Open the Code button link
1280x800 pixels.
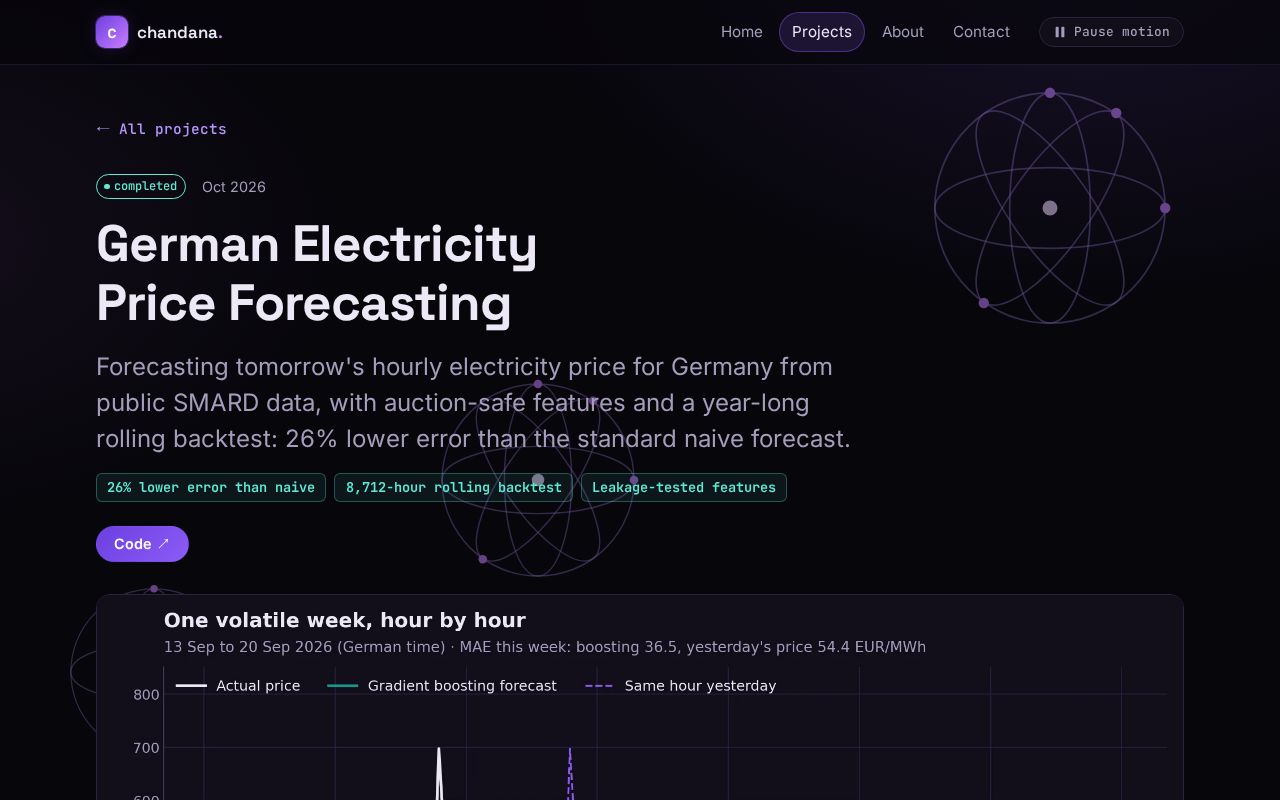[142, 544]
